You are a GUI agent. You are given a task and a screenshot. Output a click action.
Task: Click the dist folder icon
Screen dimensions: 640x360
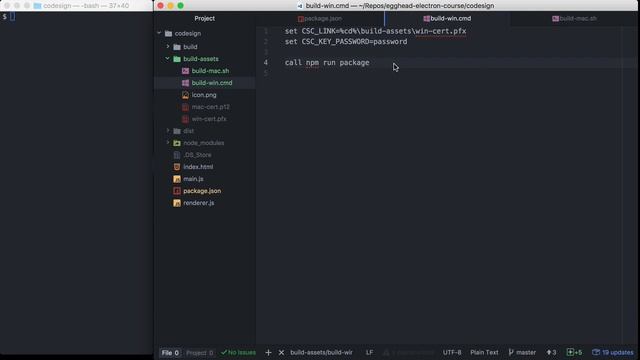(x=177, y=131)
